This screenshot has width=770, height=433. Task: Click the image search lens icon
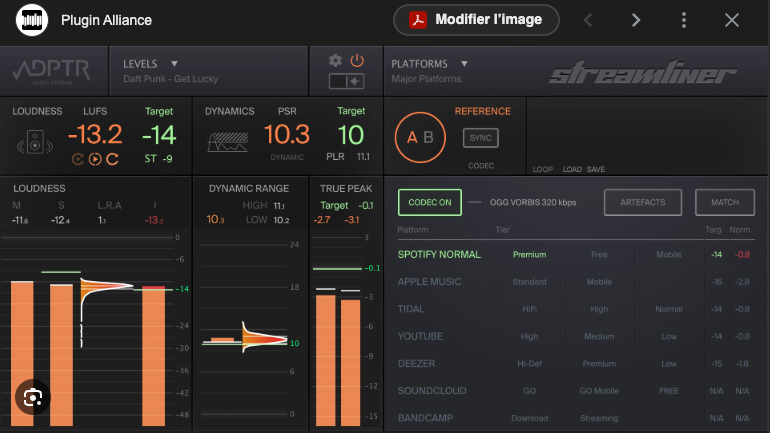(x=32, y=397)
